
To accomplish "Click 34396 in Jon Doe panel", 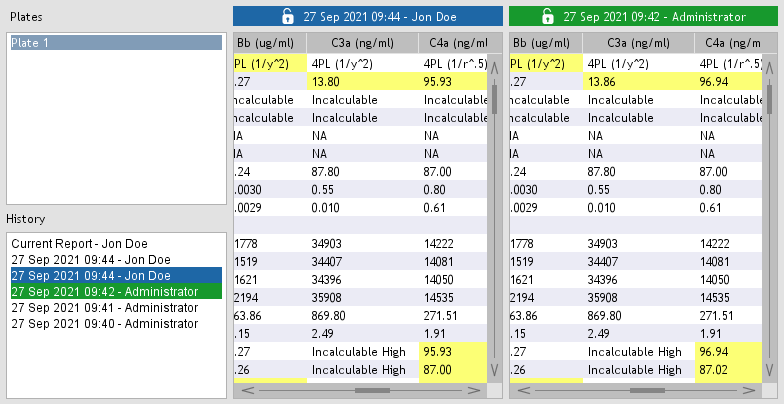I will pos(363,280).
